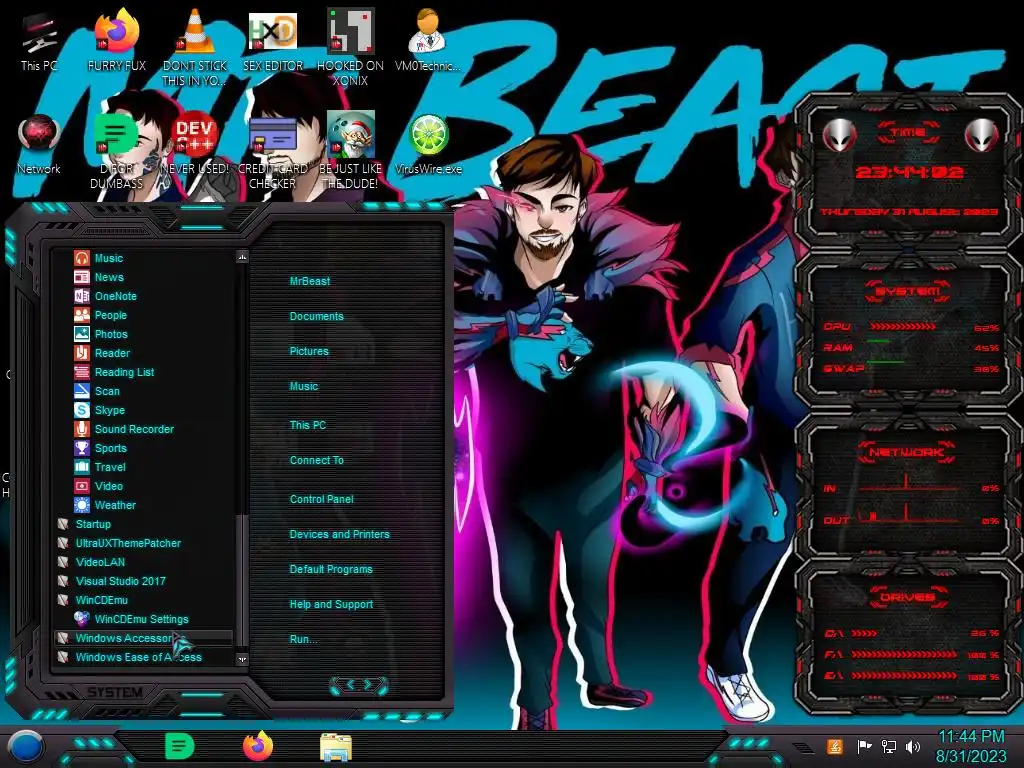Open File Explorer from taskbar
Screen dimensions: 1024x768
tap(336, 747)
